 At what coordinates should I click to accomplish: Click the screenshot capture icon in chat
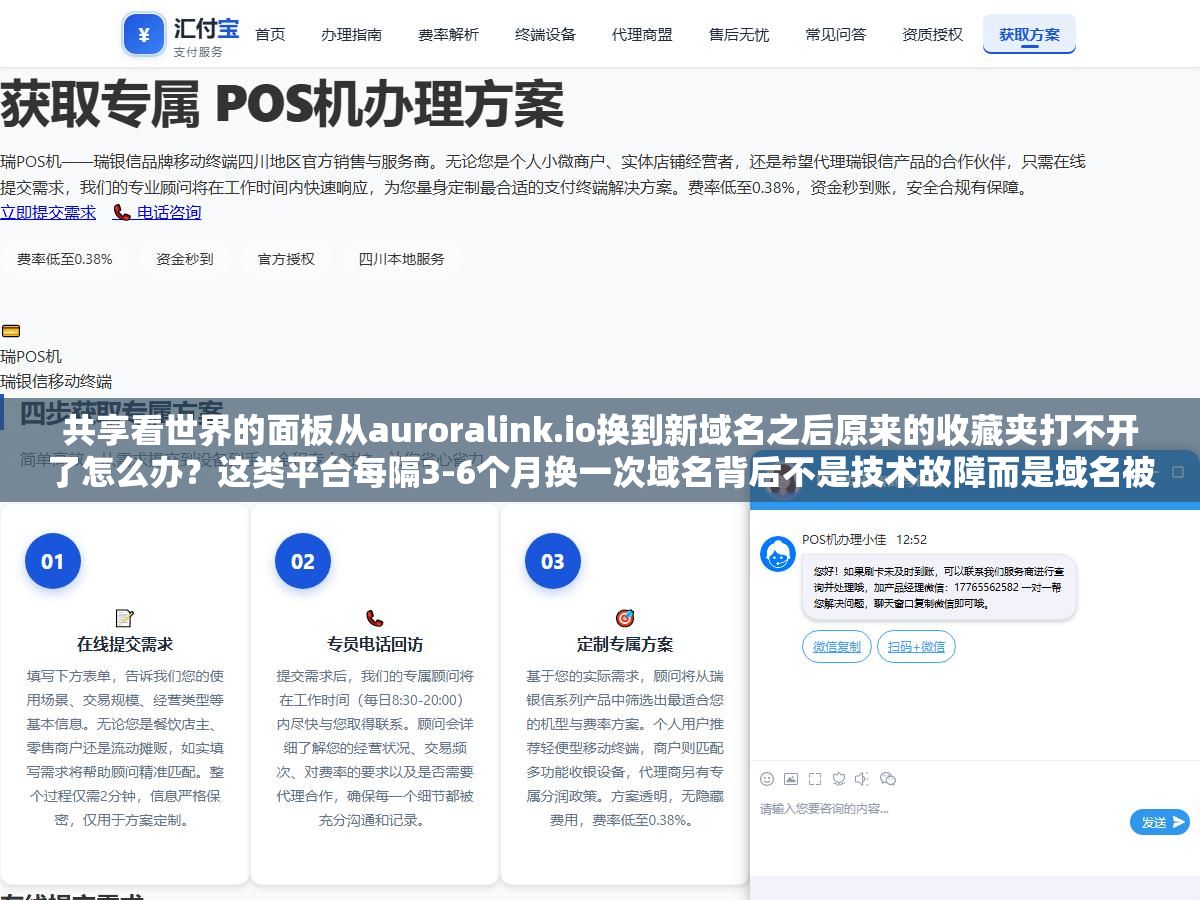pyautogui.click(x=815, y=779)
